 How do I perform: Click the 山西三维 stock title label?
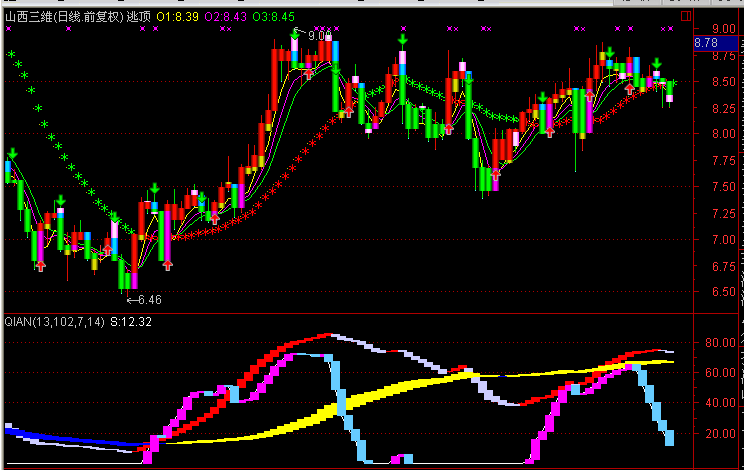click(x=29, y=16)
